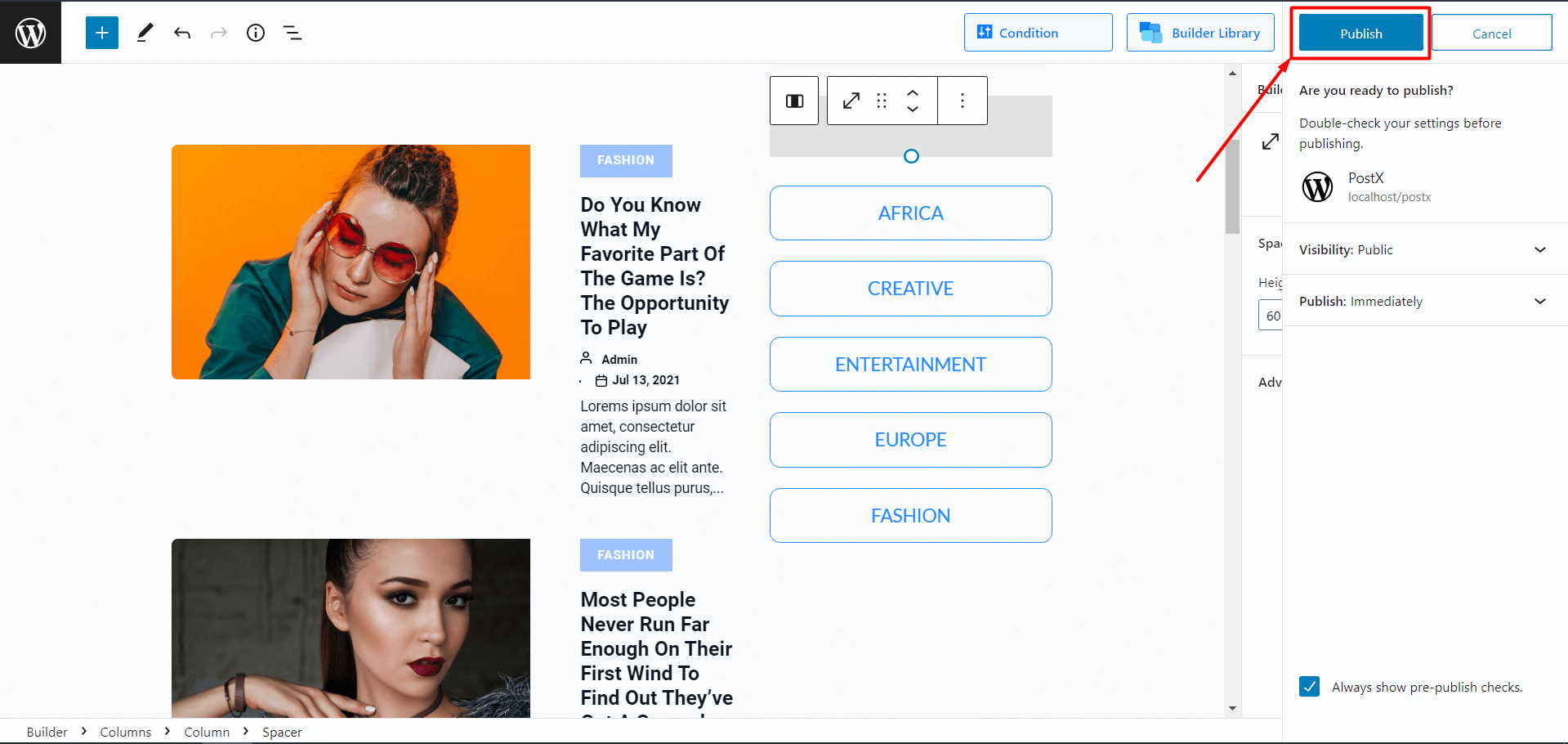
Task: Click the move up arrow in the block toolbar
Action: (x=913, y=93)
